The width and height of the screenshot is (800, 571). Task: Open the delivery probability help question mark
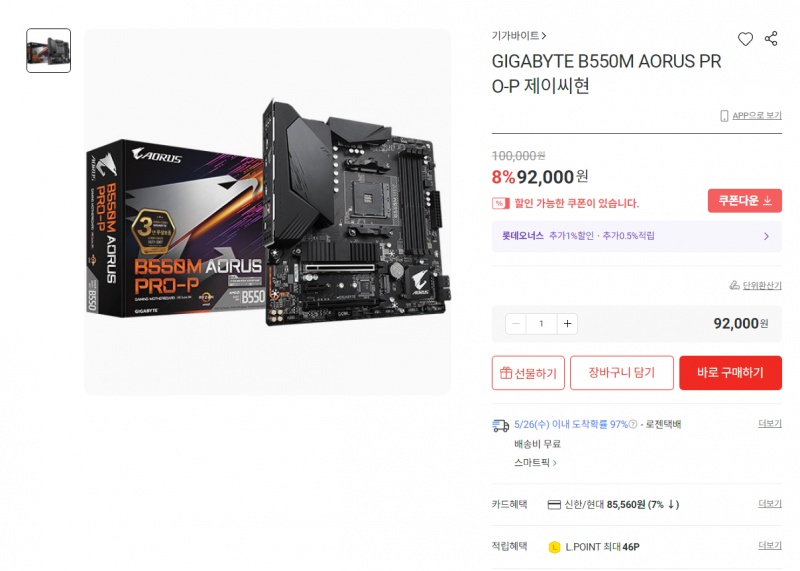point(633,424)
